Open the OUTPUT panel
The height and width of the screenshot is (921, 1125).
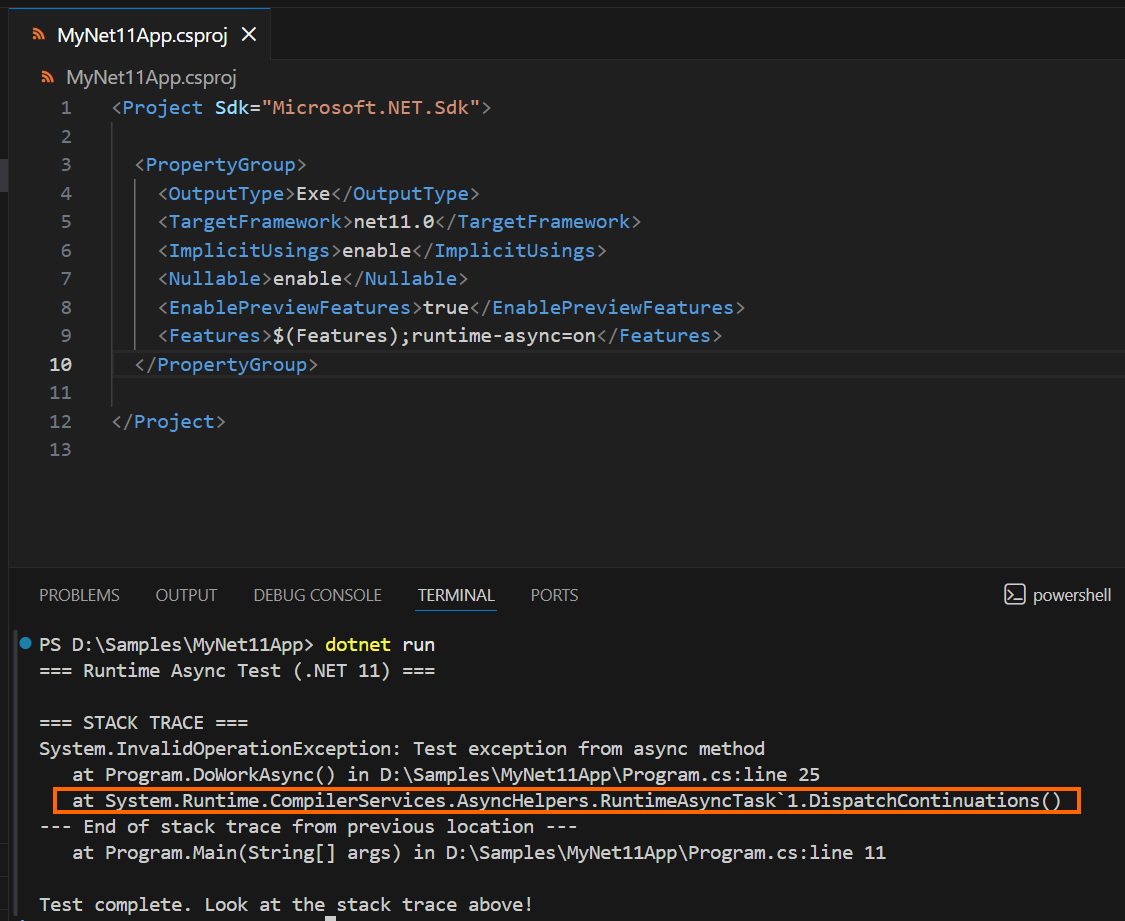click(x=185, y=595)
